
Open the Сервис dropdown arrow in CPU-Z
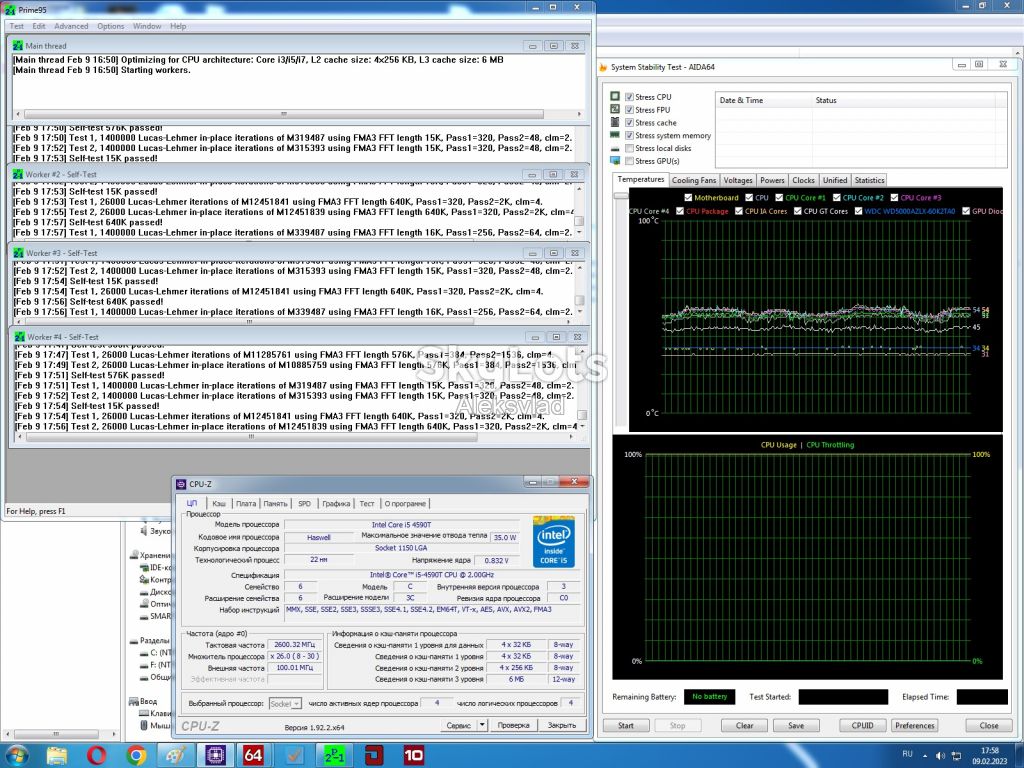click(482, 725)
